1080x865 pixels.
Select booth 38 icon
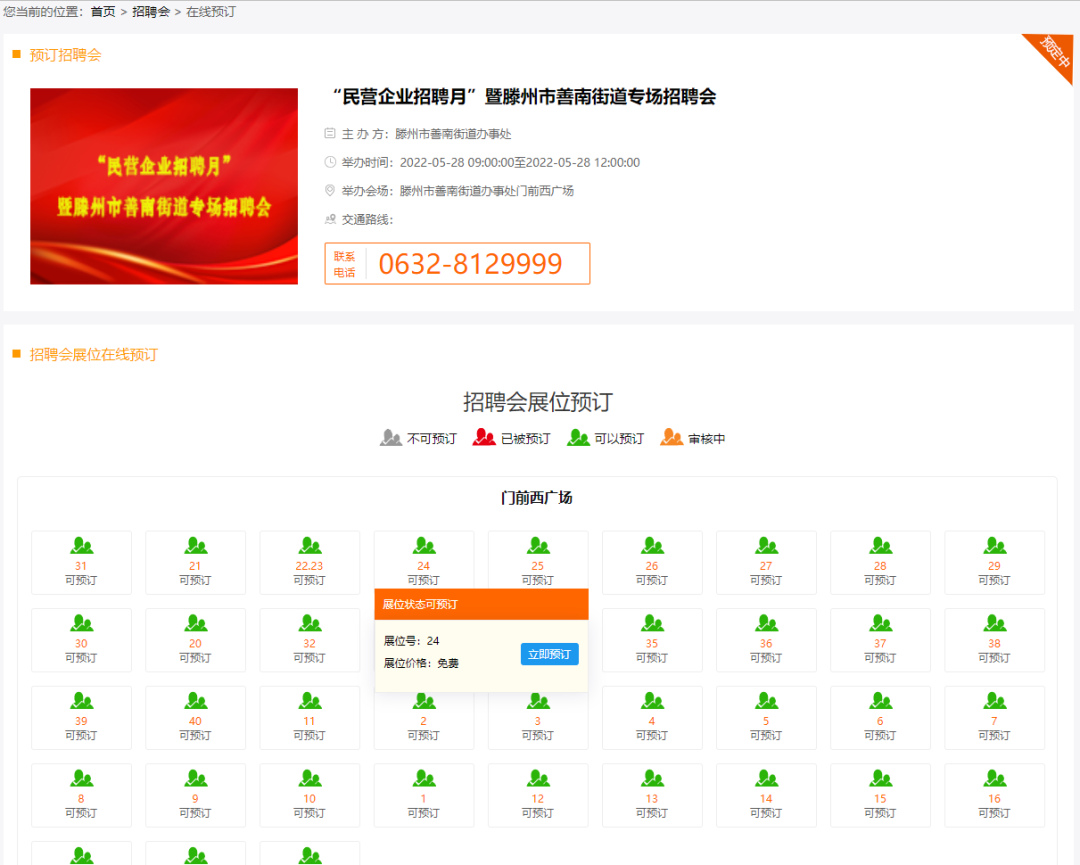pos(995,623)
